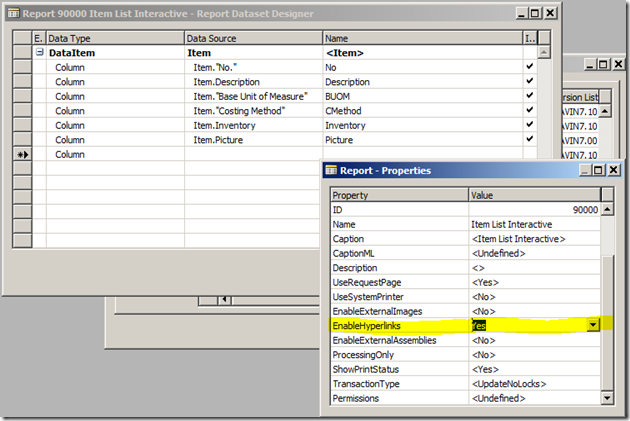Click the CaptionML <Undefined> value
This screenshot has height=421, width=630.
coord(534,253)
